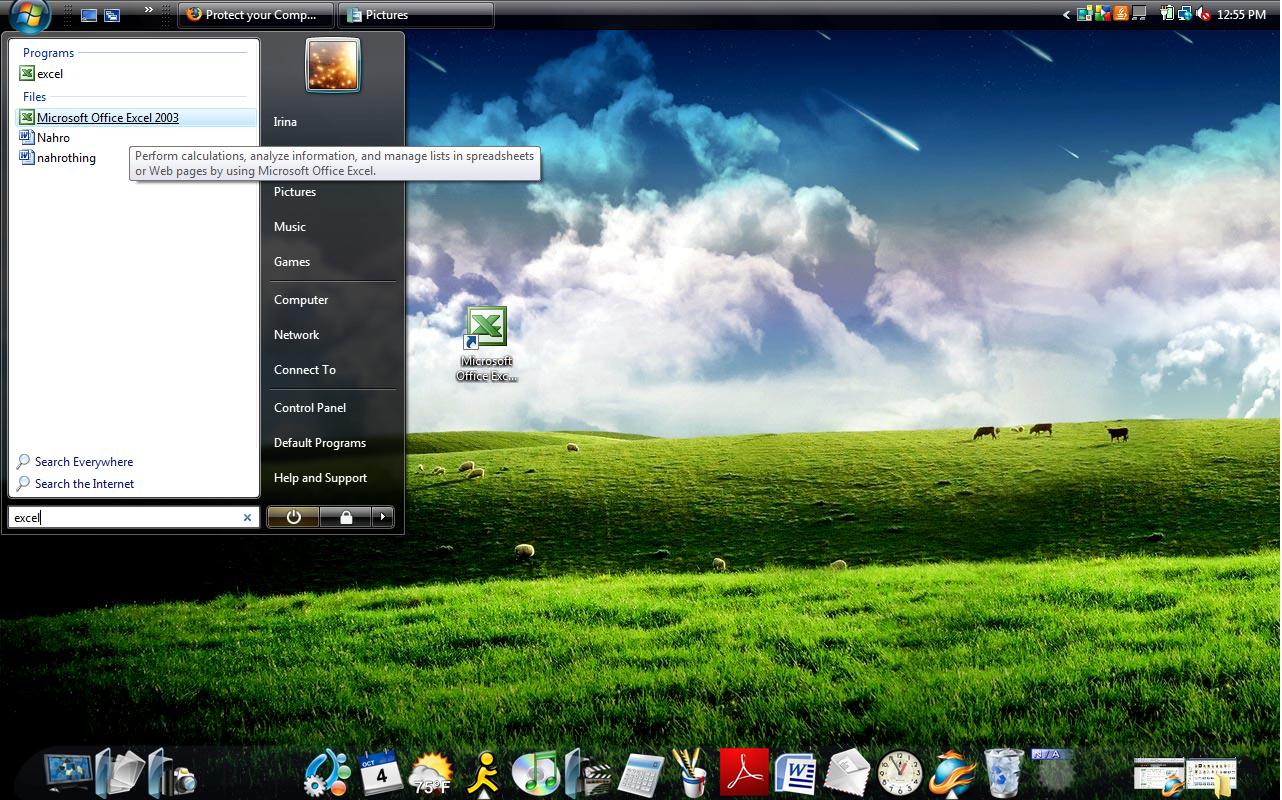Click the blue gear settings dock icon

click(x=327, y=773)
